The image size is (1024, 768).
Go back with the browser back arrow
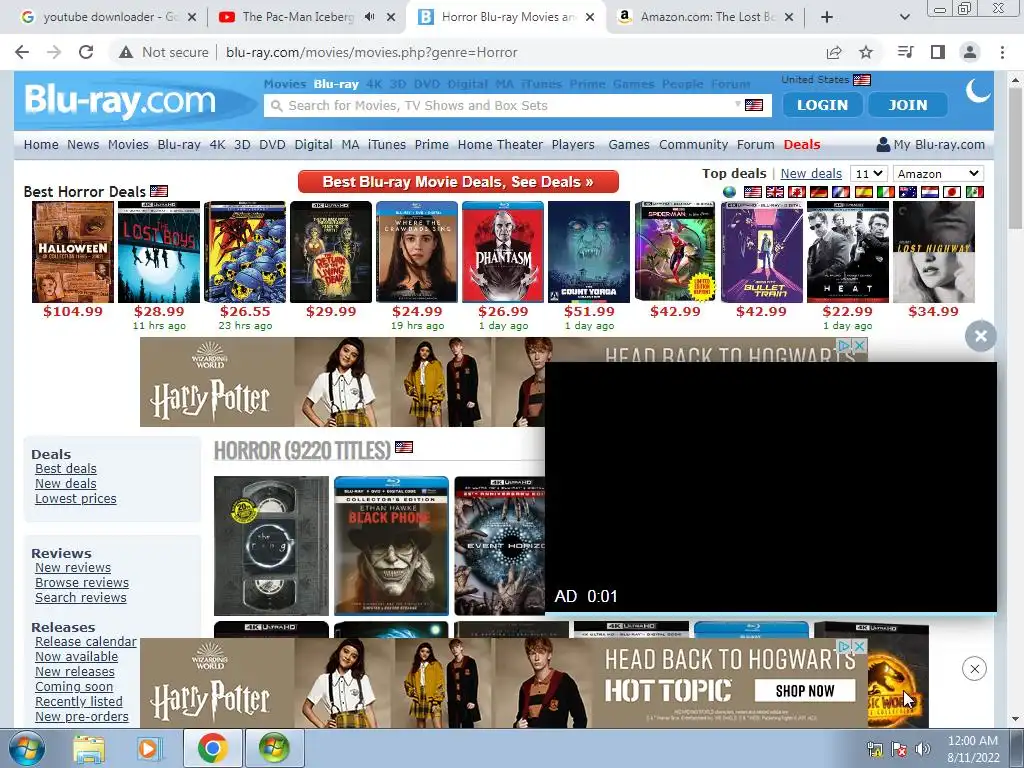[x=22, y=52]
